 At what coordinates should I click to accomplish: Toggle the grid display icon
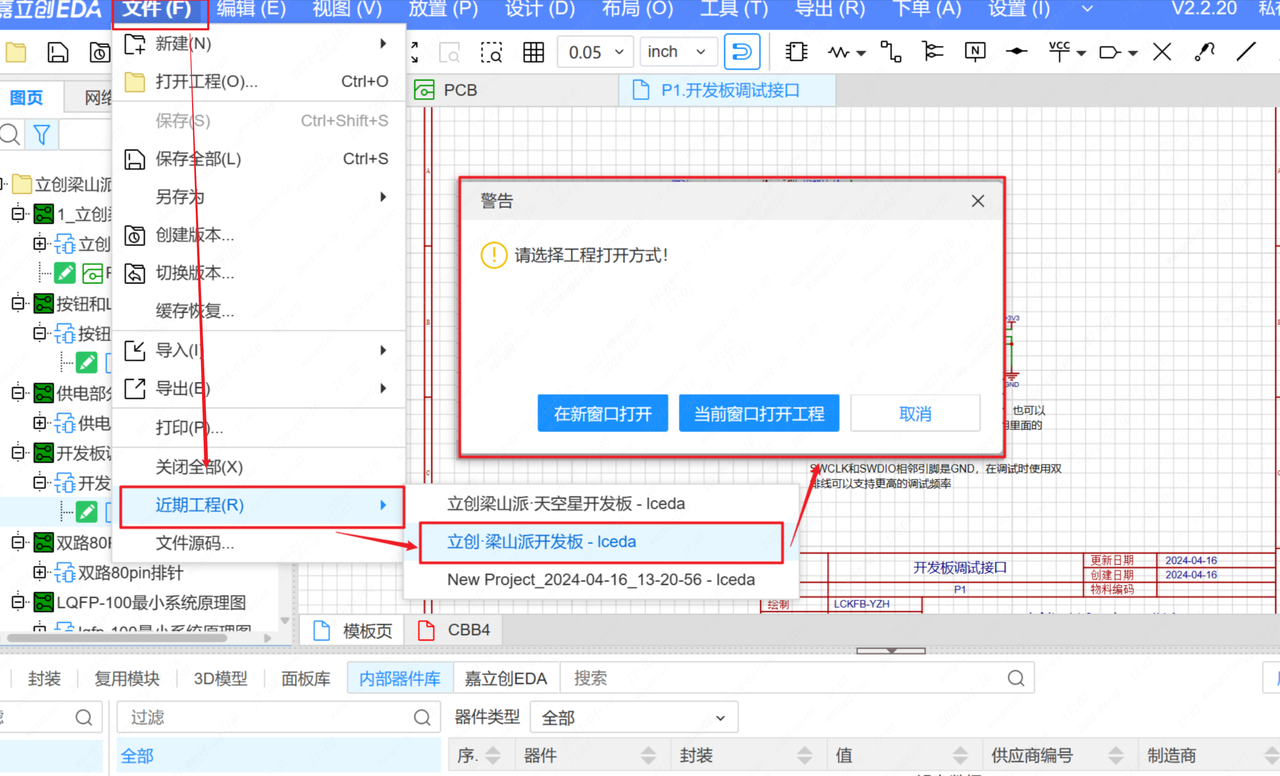coord(533,52)
